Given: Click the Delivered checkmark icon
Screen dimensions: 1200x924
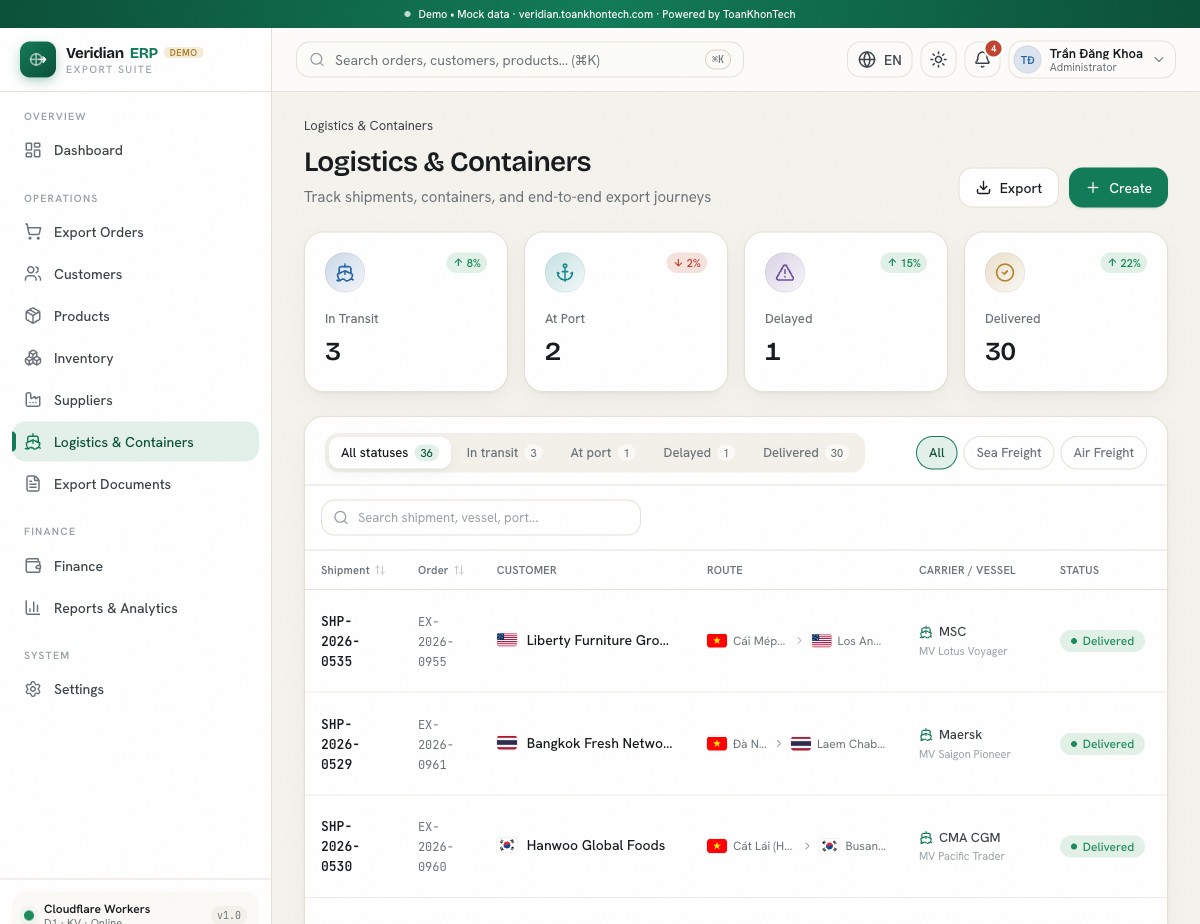Looking at the screenshot, I should coord(1005,272).
